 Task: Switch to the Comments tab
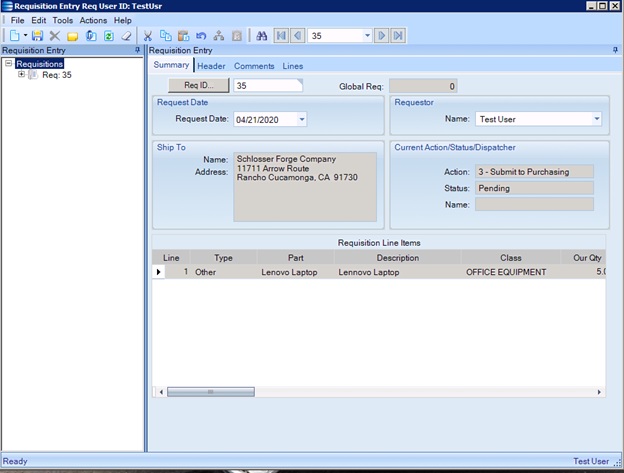coord(254,66)
